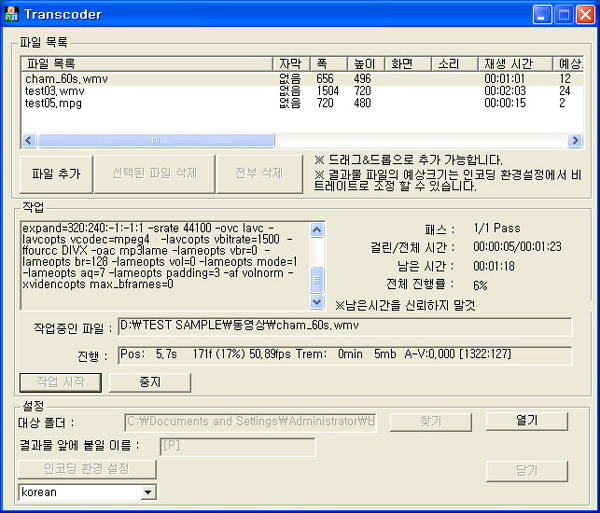
Task: Click the 전부 삭제 button
Action: point(259,174)
